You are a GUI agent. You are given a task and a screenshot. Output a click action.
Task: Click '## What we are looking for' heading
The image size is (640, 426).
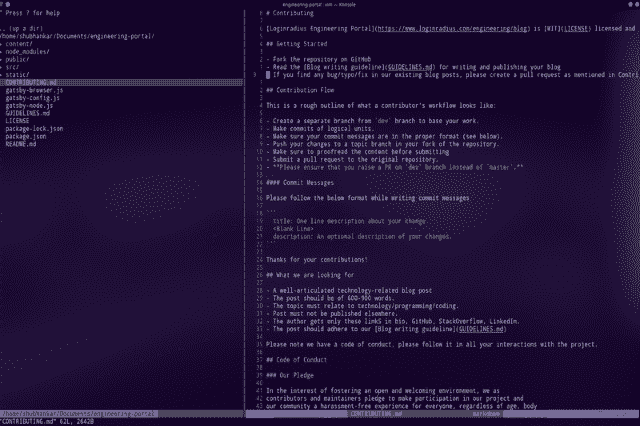pyautogui.click(x=310, y=275)
